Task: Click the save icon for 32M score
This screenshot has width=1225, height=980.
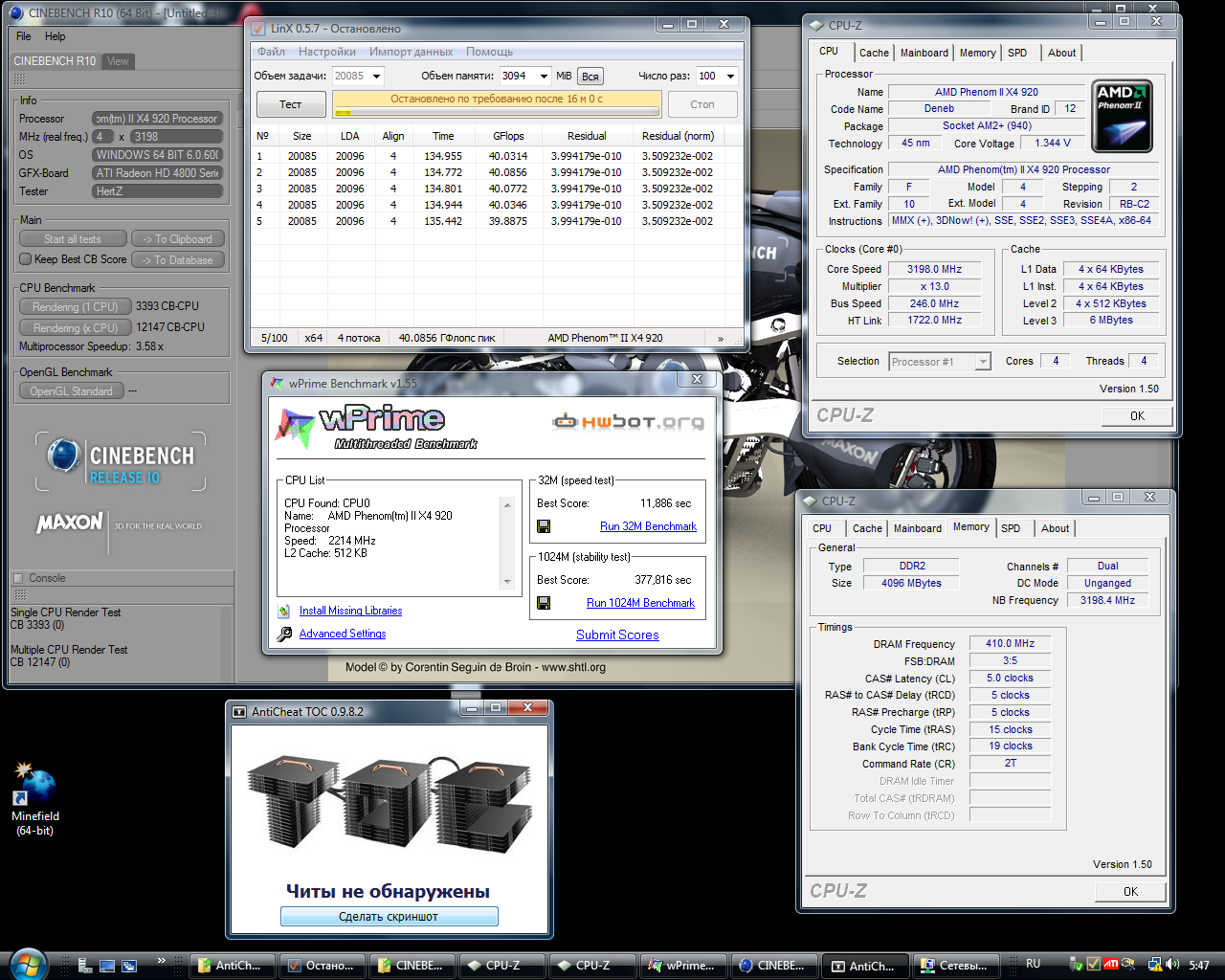Action: 544,526
